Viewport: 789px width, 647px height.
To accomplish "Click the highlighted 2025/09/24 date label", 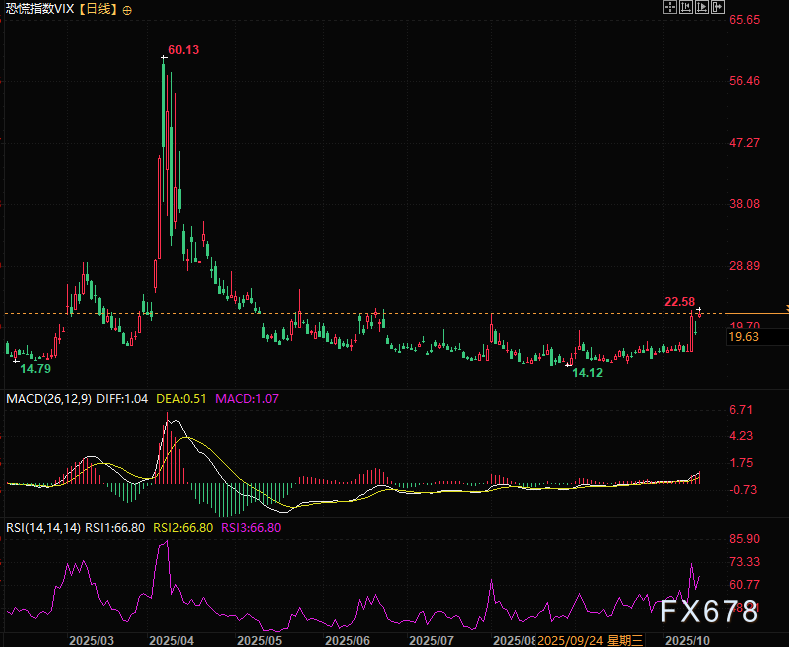I will (572, 639).
